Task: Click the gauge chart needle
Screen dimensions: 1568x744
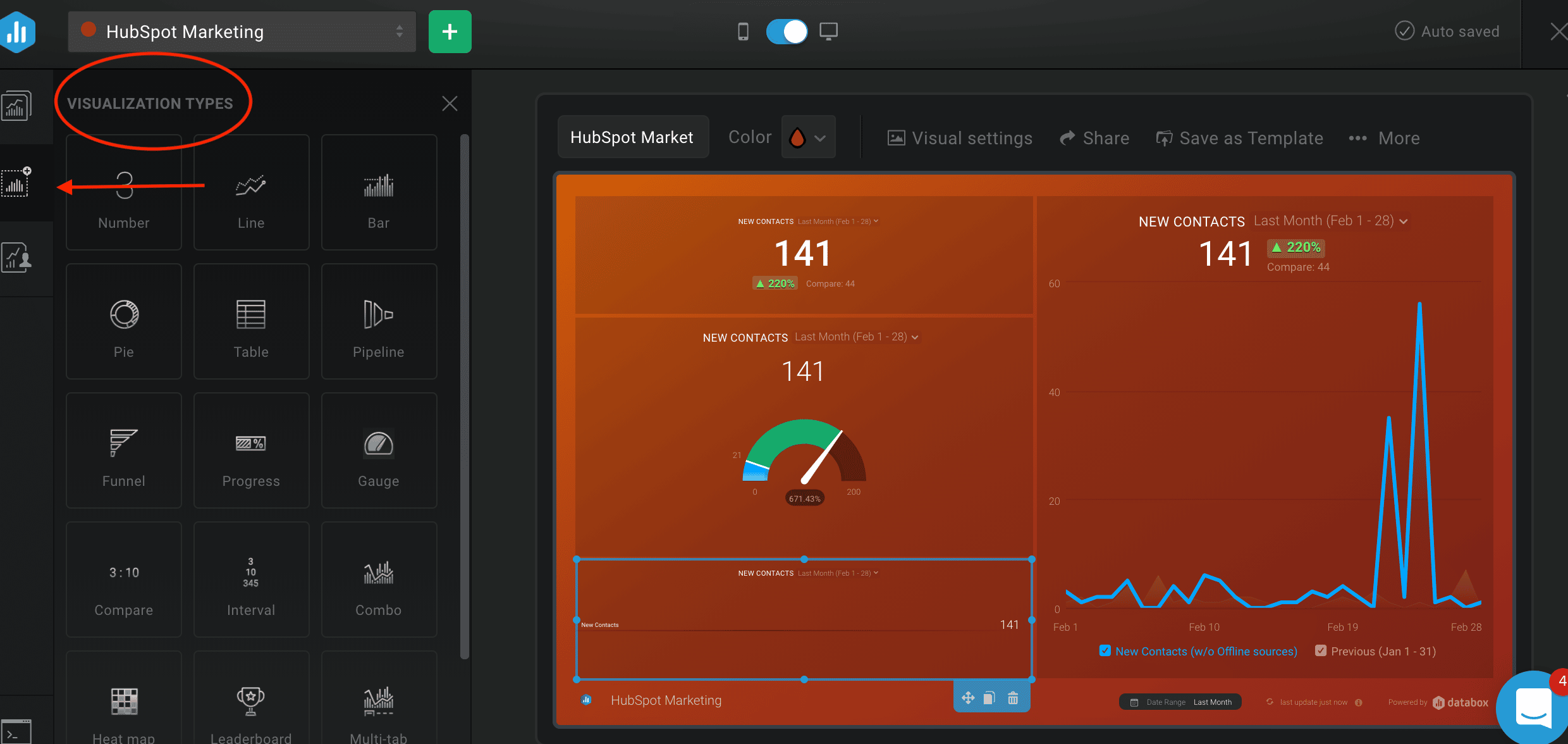Action: (x=822, y=457)
